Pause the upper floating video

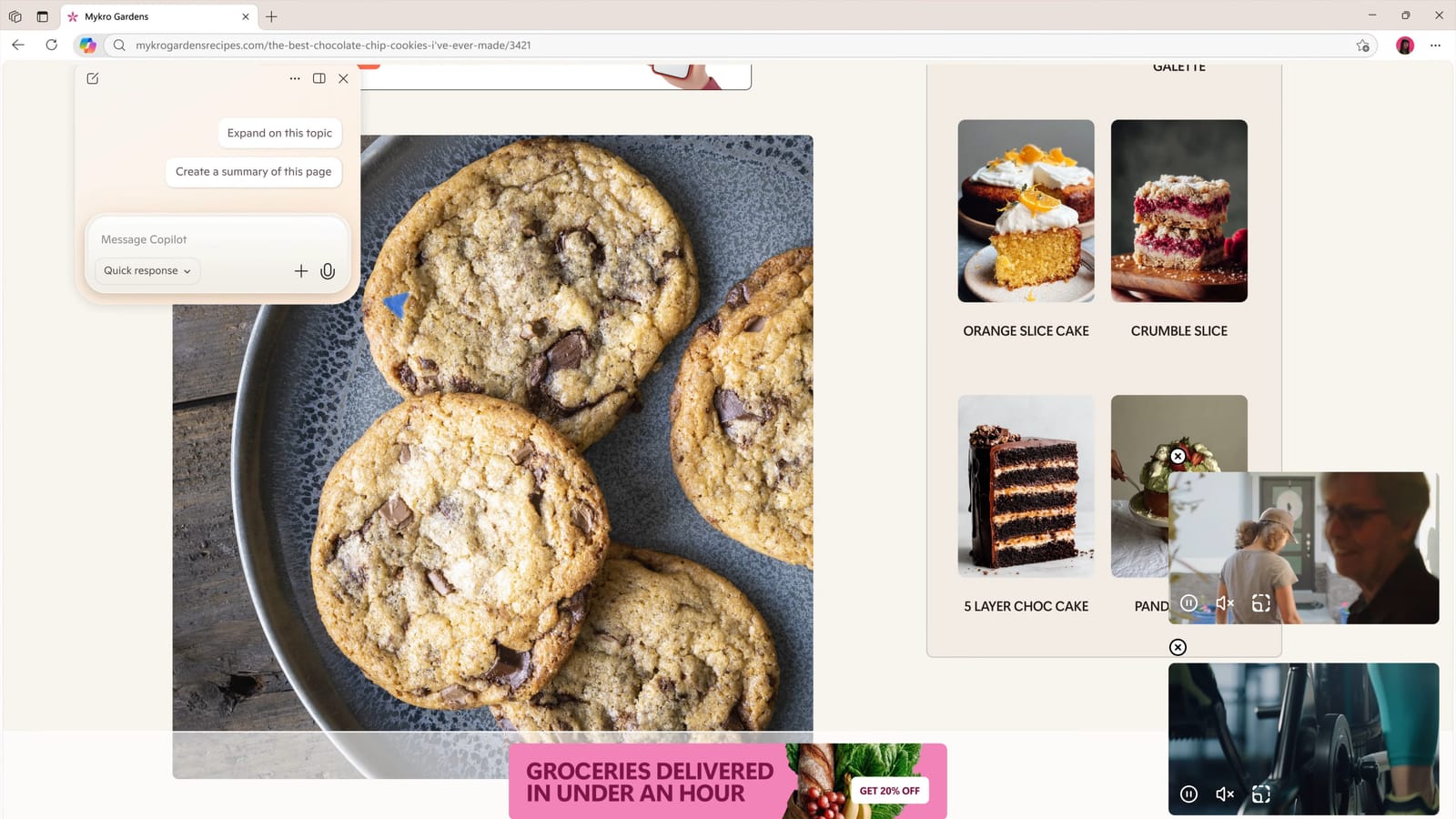1188,602
